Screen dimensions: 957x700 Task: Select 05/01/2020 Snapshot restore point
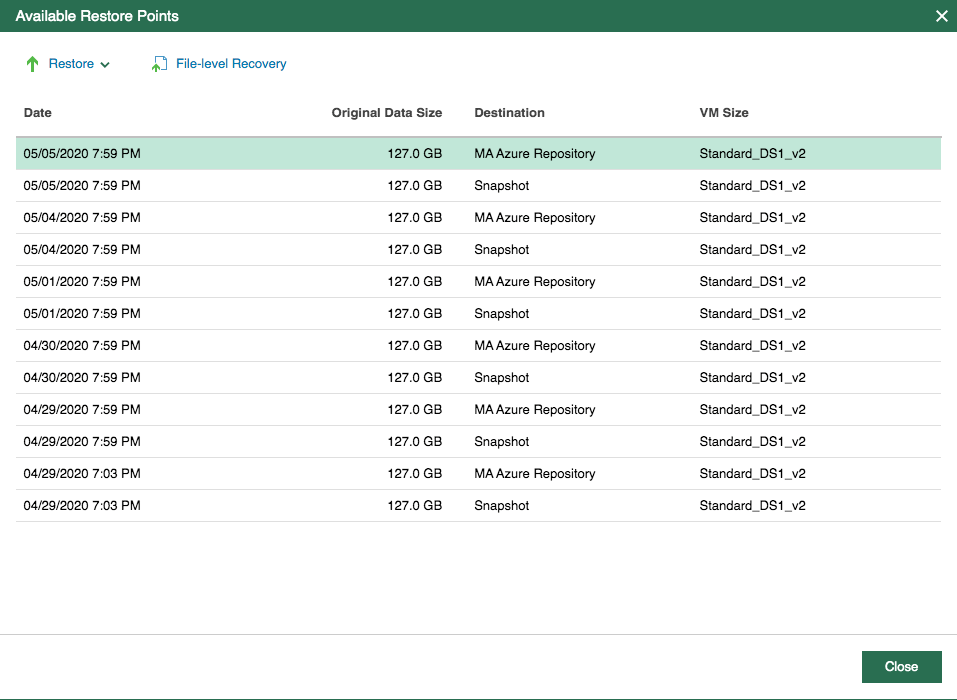click(478, 314)
